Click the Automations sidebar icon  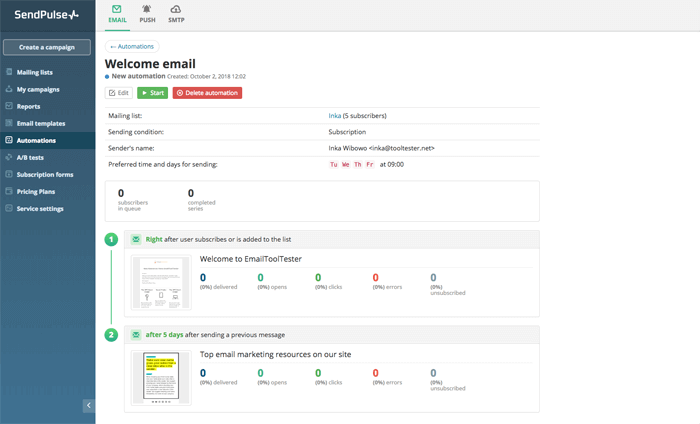click(x=9, y=140)
